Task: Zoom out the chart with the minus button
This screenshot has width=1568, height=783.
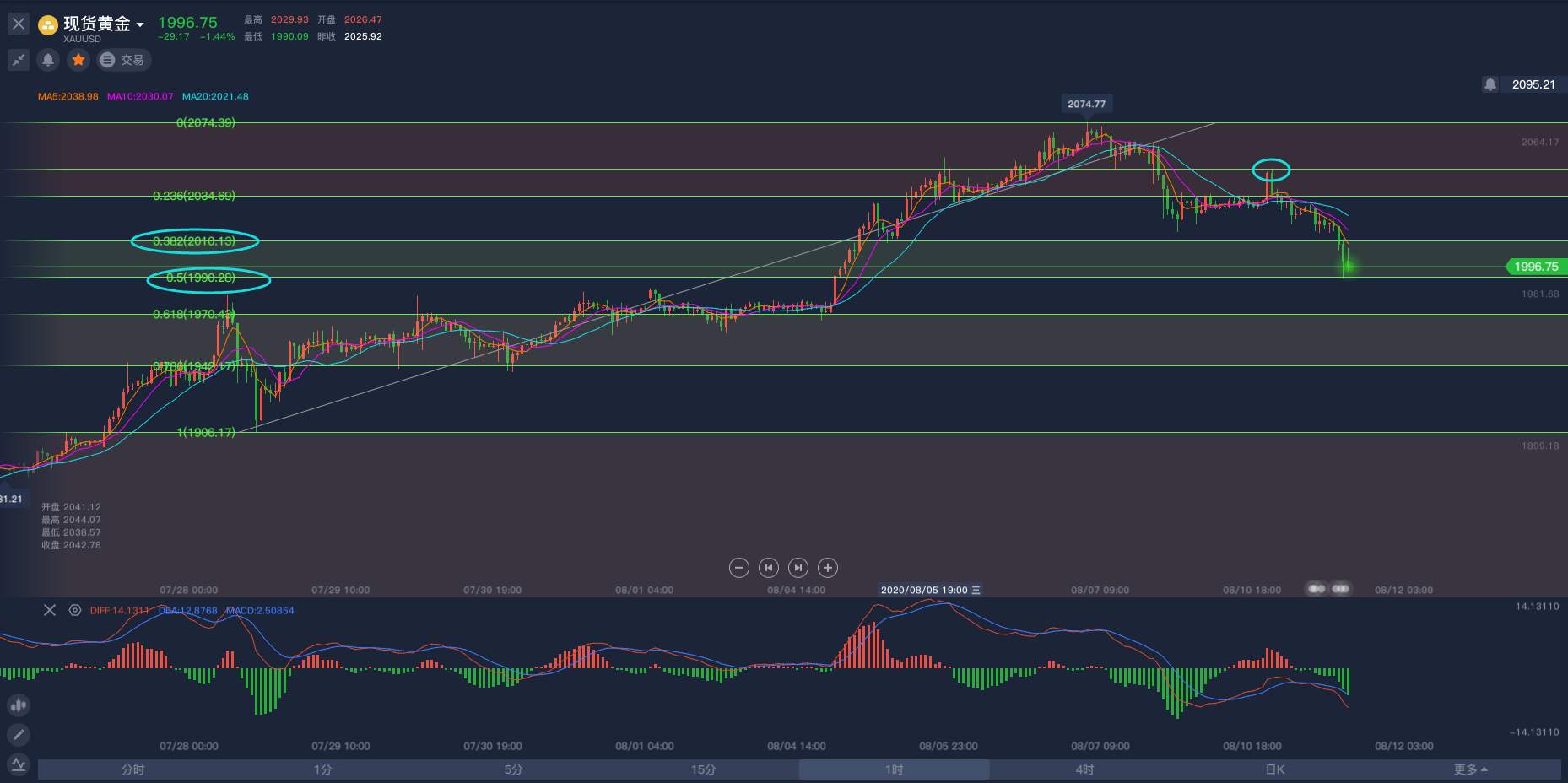Action: [x=739, y=568]
